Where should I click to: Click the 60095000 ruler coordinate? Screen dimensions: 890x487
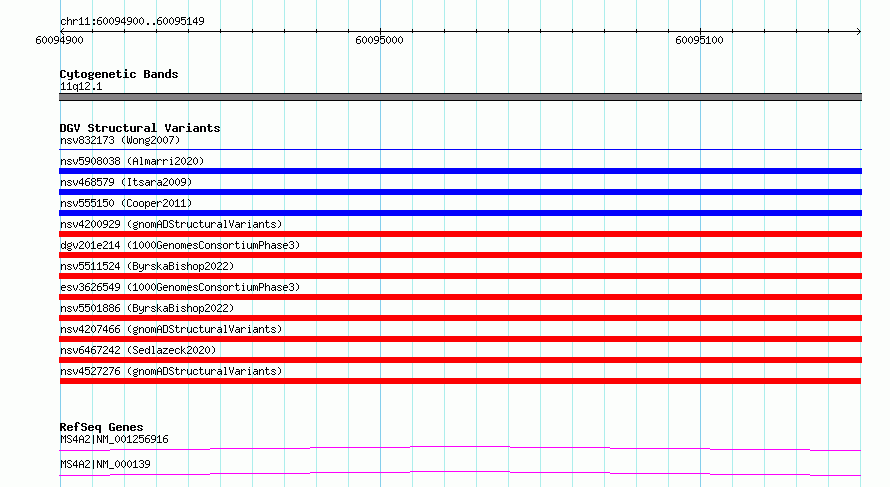click(x=379, y=40)
